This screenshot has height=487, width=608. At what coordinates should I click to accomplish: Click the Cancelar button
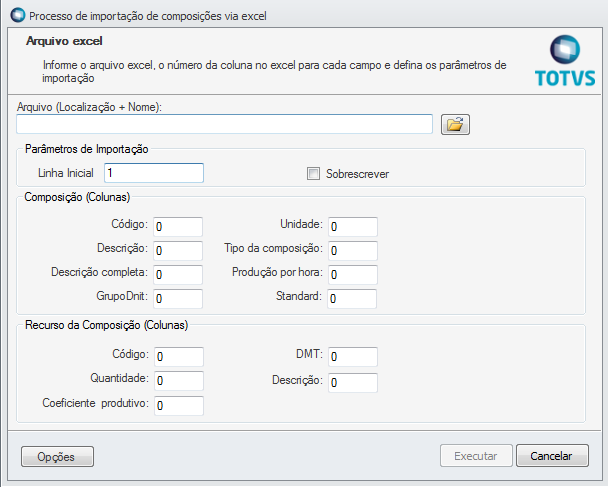pyautogui.click(x=552, y=456)
